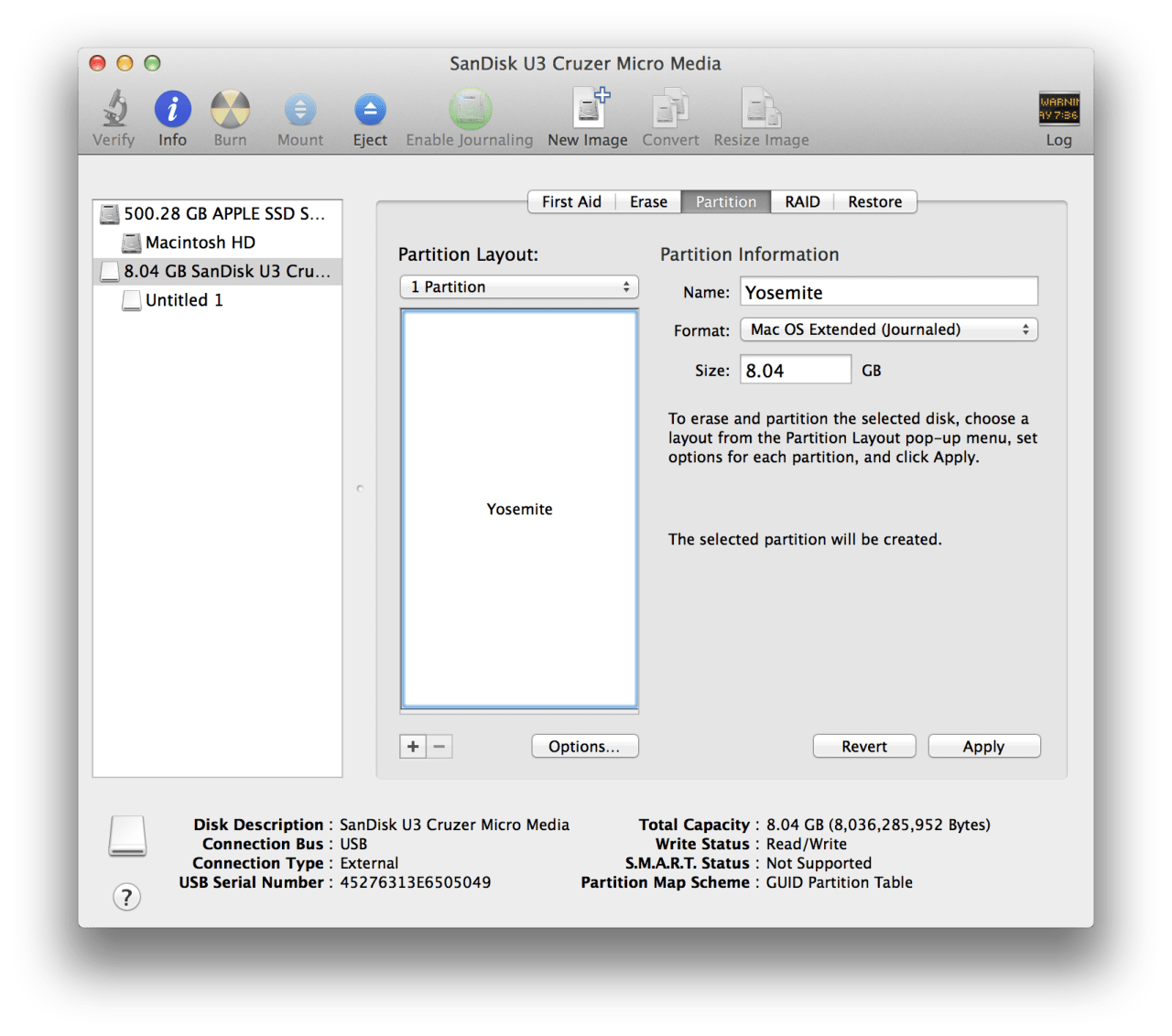The image size is (1172, 1036).
Task: Click the New Image toolbar icon
Action: tap(588, 109)
